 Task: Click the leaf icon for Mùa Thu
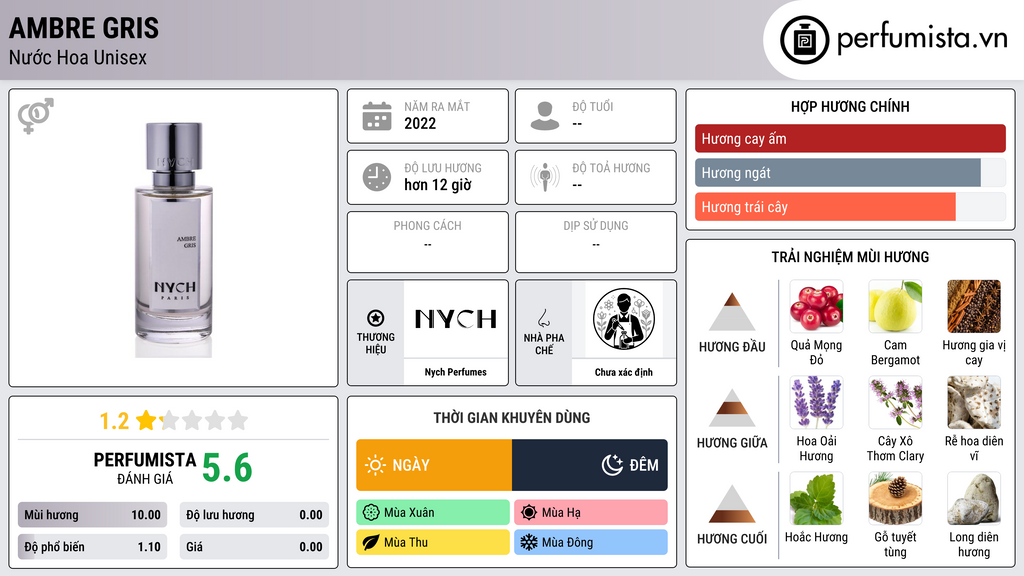click(371, 542)
